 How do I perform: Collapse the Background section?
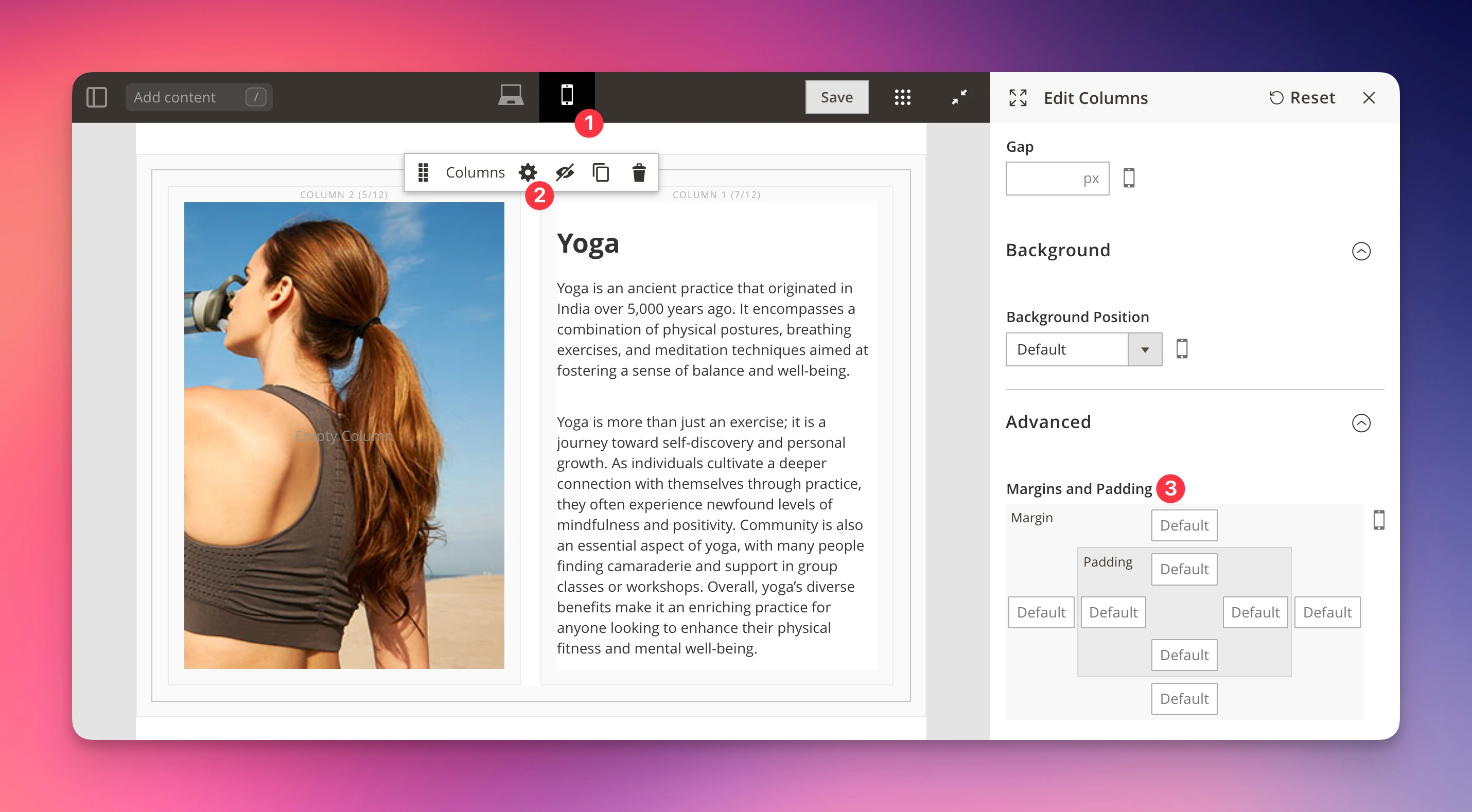tap(1362, 251)
